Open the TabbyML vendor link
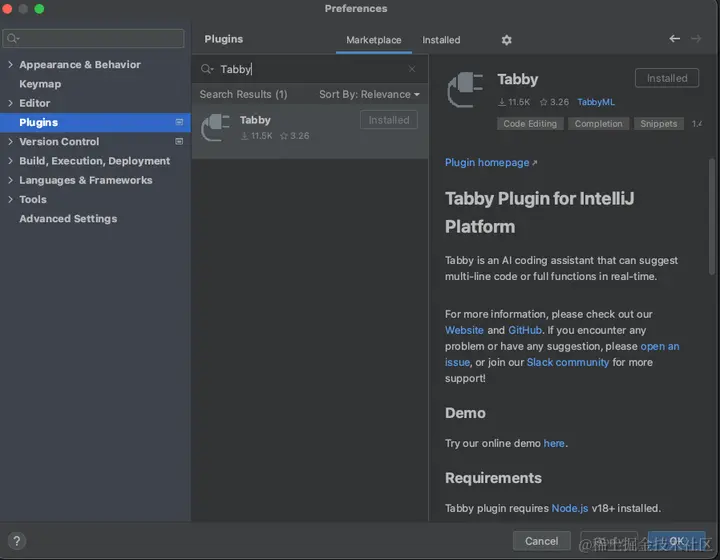 596,102
